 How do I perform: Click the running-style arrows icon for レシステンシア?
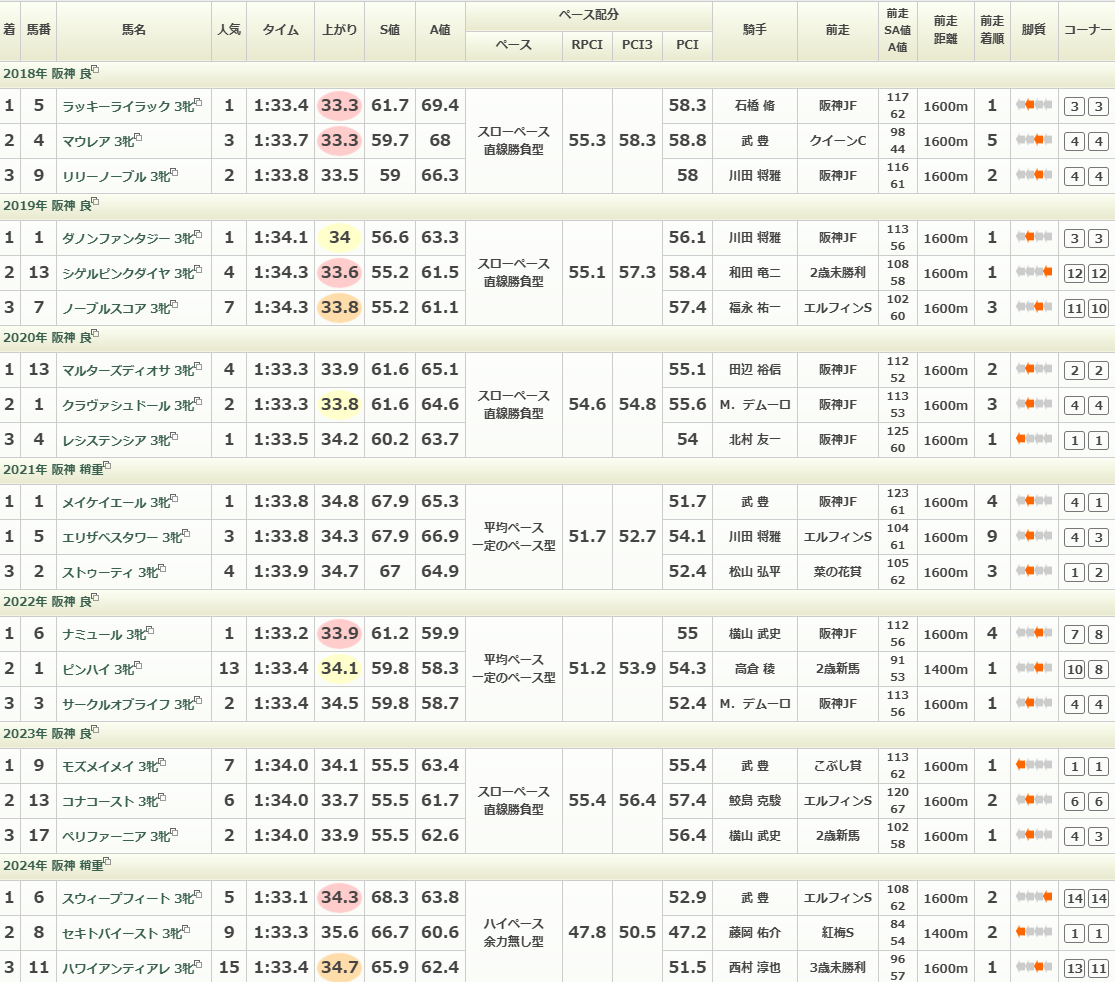pos(1034,439)
